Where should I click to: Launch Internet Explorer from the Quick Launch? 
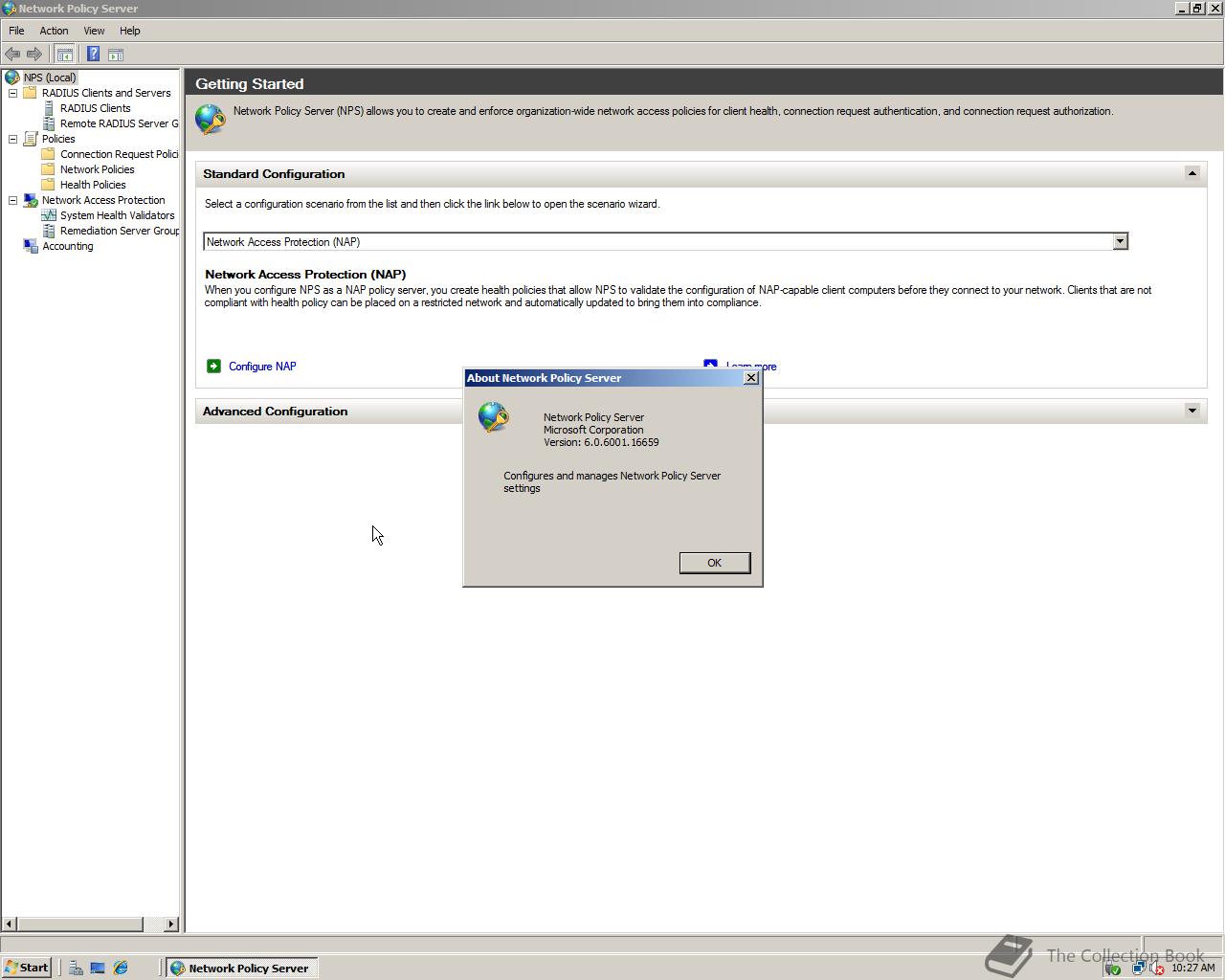point(121,968)
